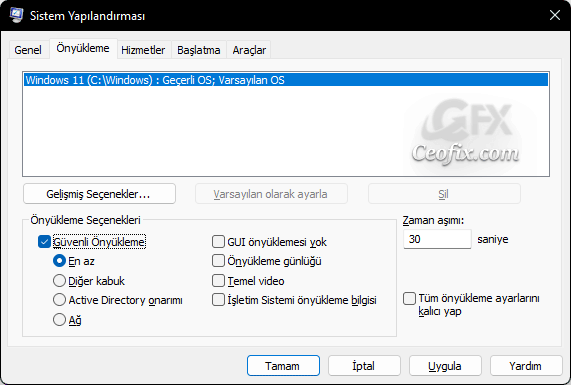Open the Araçlar tab
The height and width of the screenshot is (385, 571).
click(x=249, y=50)
